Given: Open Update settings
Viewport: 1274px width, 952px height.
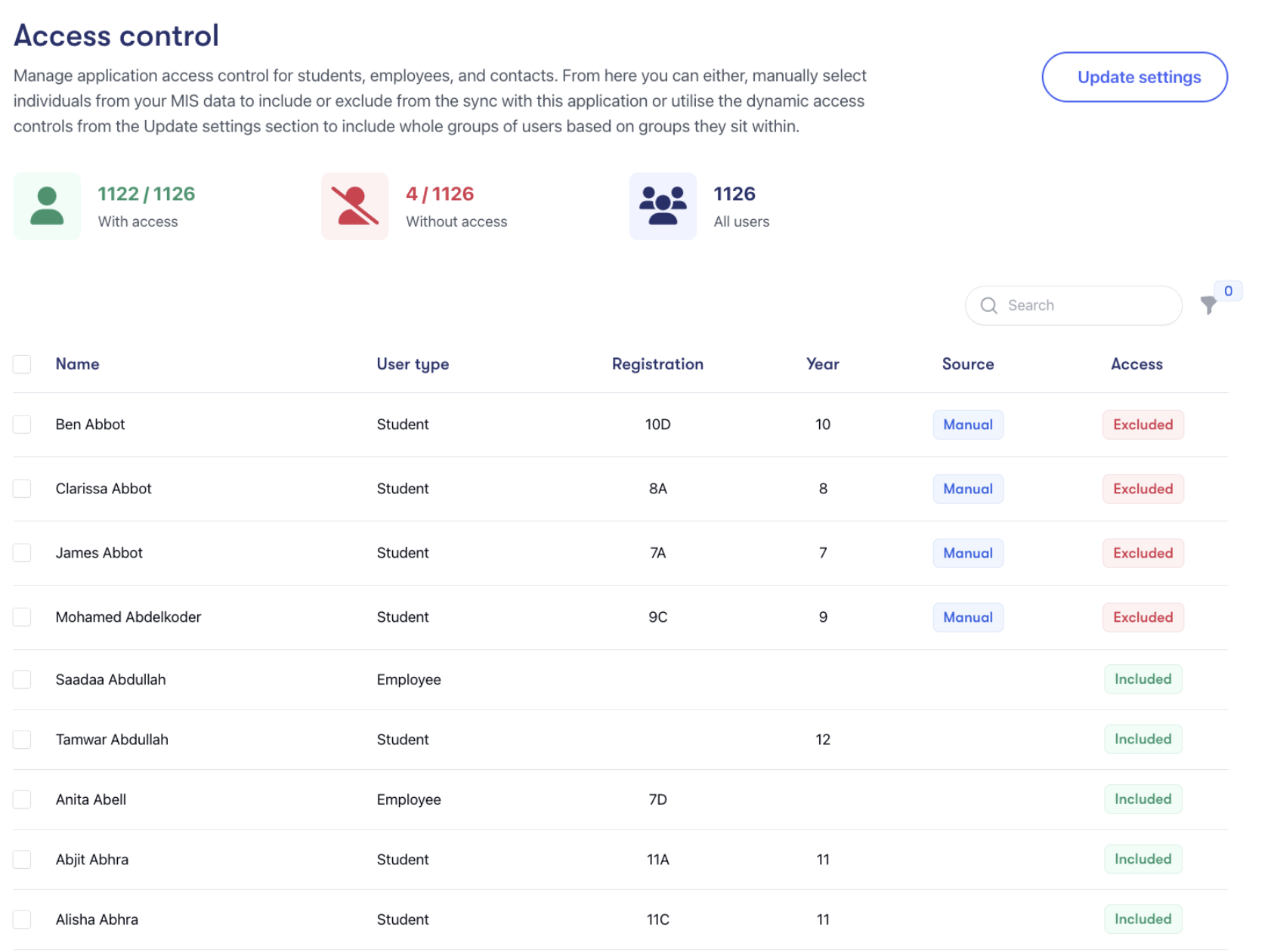Looking at the screenshot, I should 1134,77.
